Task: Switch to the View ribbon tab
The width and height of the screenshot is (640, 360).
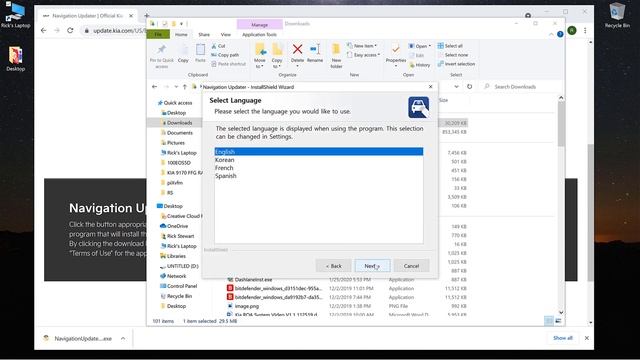Action: [x=226, y=35]
